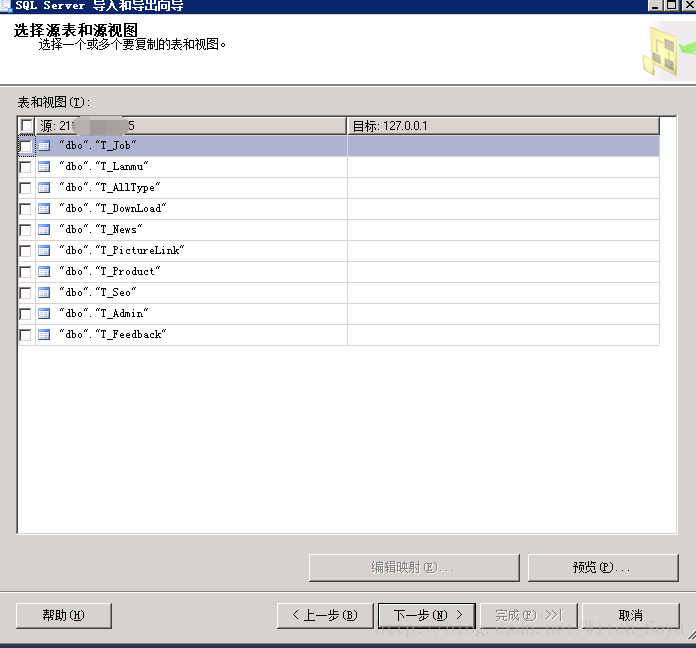
Task: Check the T_Job table checkbox
Action: click(x=25, y=146)
